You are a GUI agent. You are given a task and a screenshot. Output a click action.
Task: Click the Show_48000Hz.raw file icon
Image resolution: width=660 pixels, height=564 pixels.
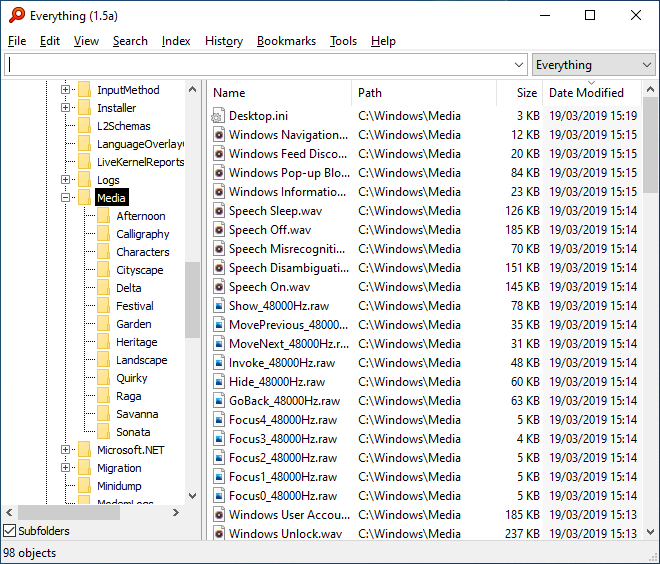pos(218,306)
